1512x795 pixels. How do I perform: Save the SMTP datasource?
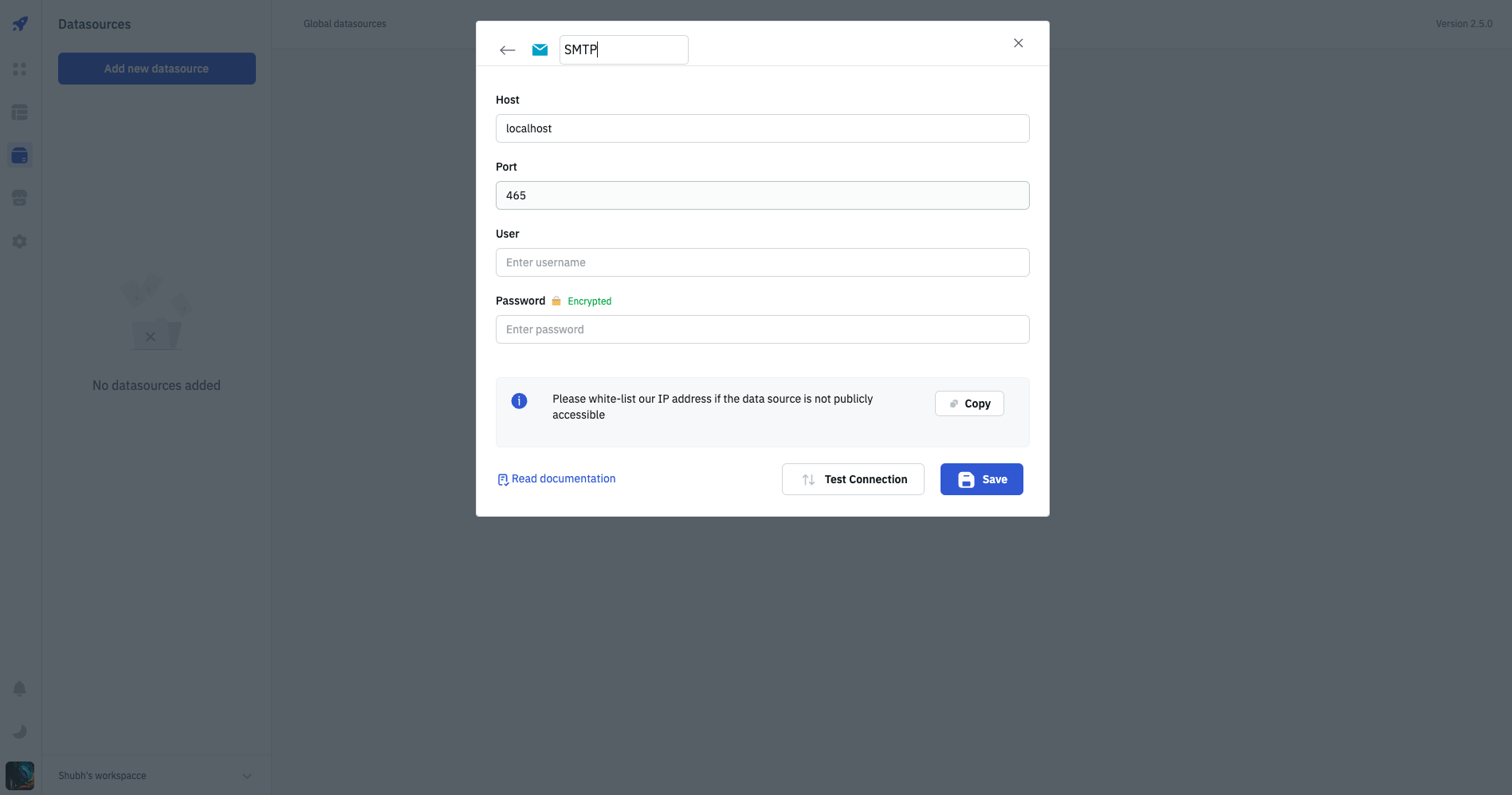click(981, 479)
